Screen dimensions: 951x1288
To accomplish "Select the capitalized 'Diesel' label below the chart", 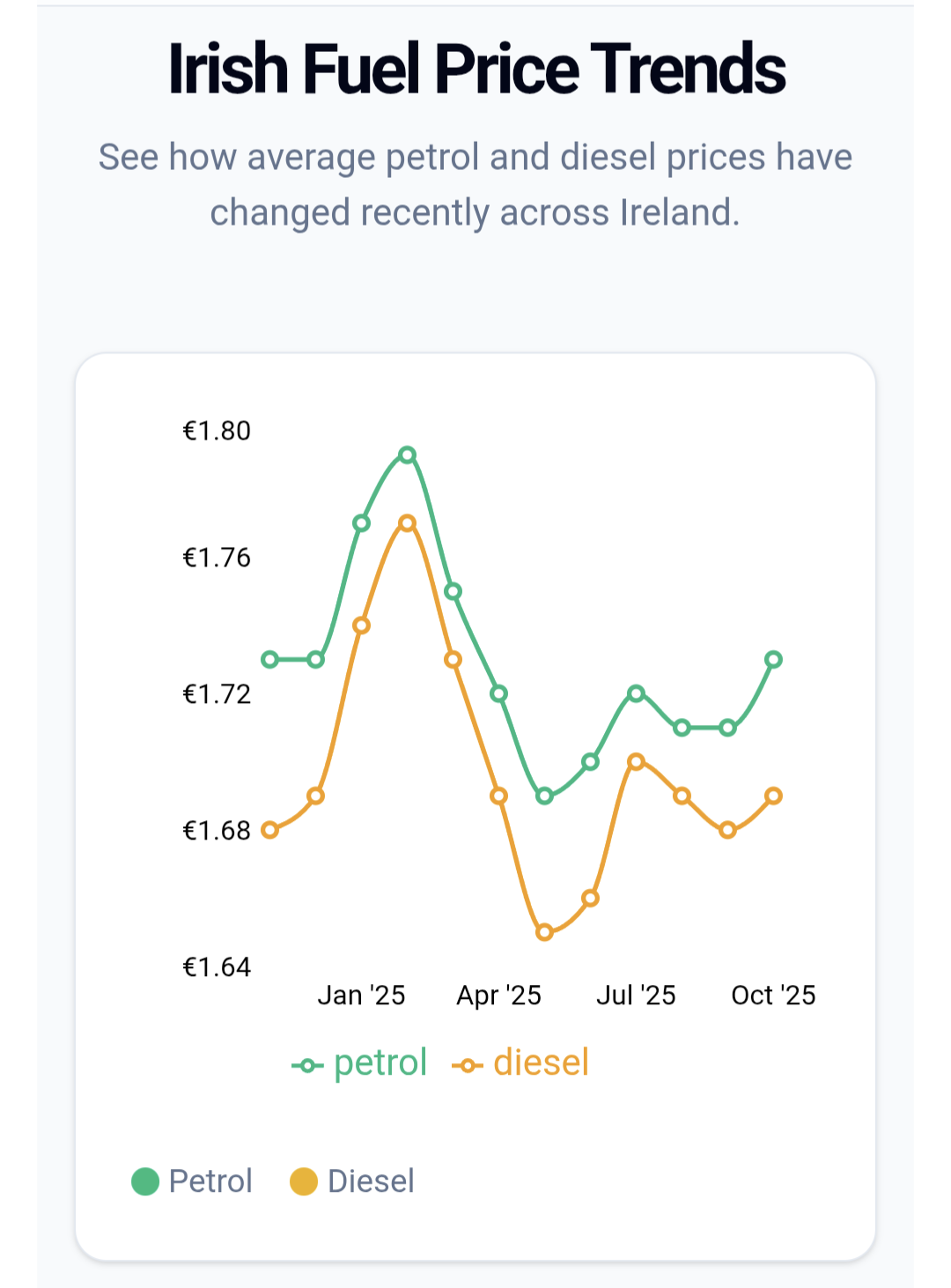I will pyautogui.click(x=371, y=1181).
